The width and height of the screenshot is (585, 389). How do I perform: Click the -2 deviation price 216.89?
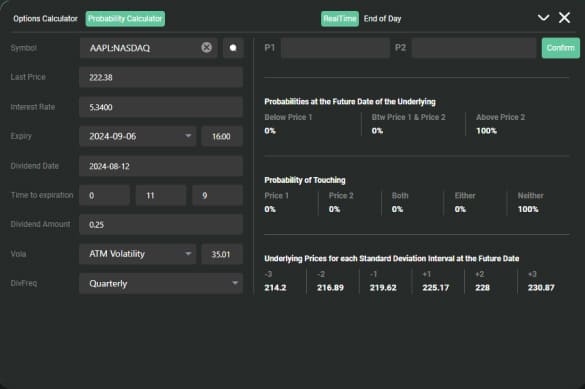[x=330, y=288]
